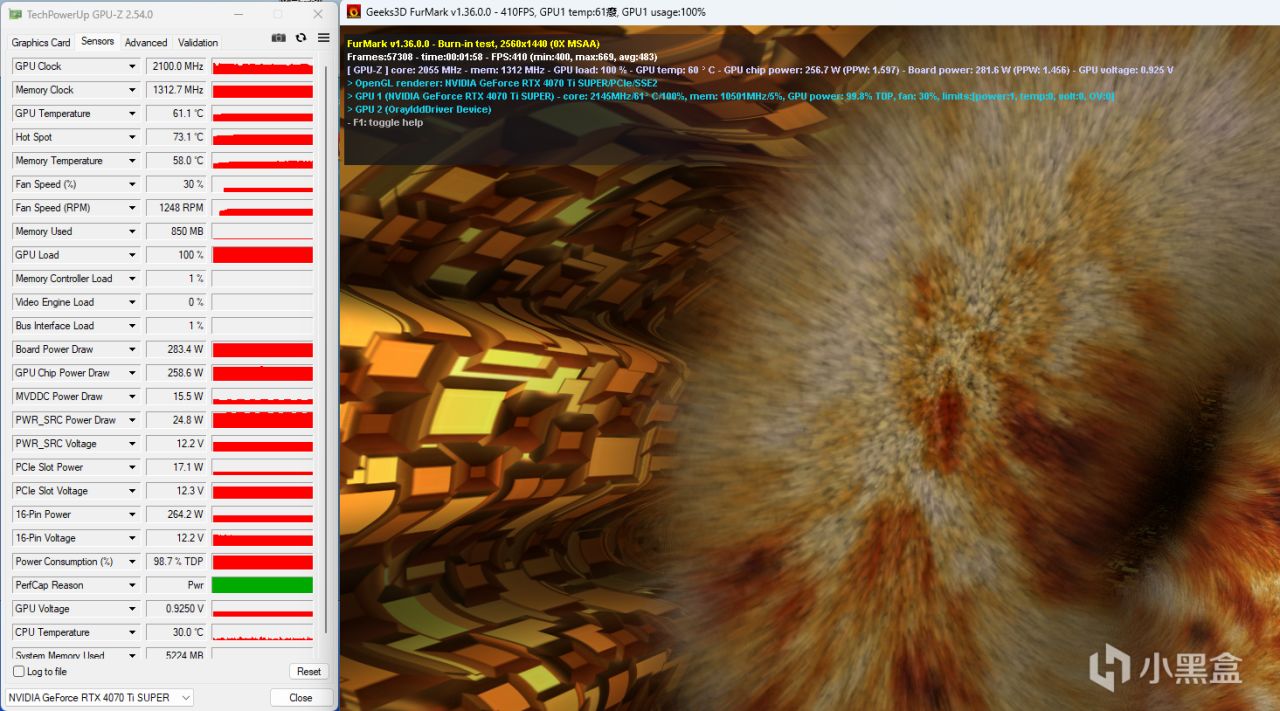The width and height of the screenshot is (1280, 711).
Task: Expand the GPU Load sensor dropdown
Action: pos(132,255)
